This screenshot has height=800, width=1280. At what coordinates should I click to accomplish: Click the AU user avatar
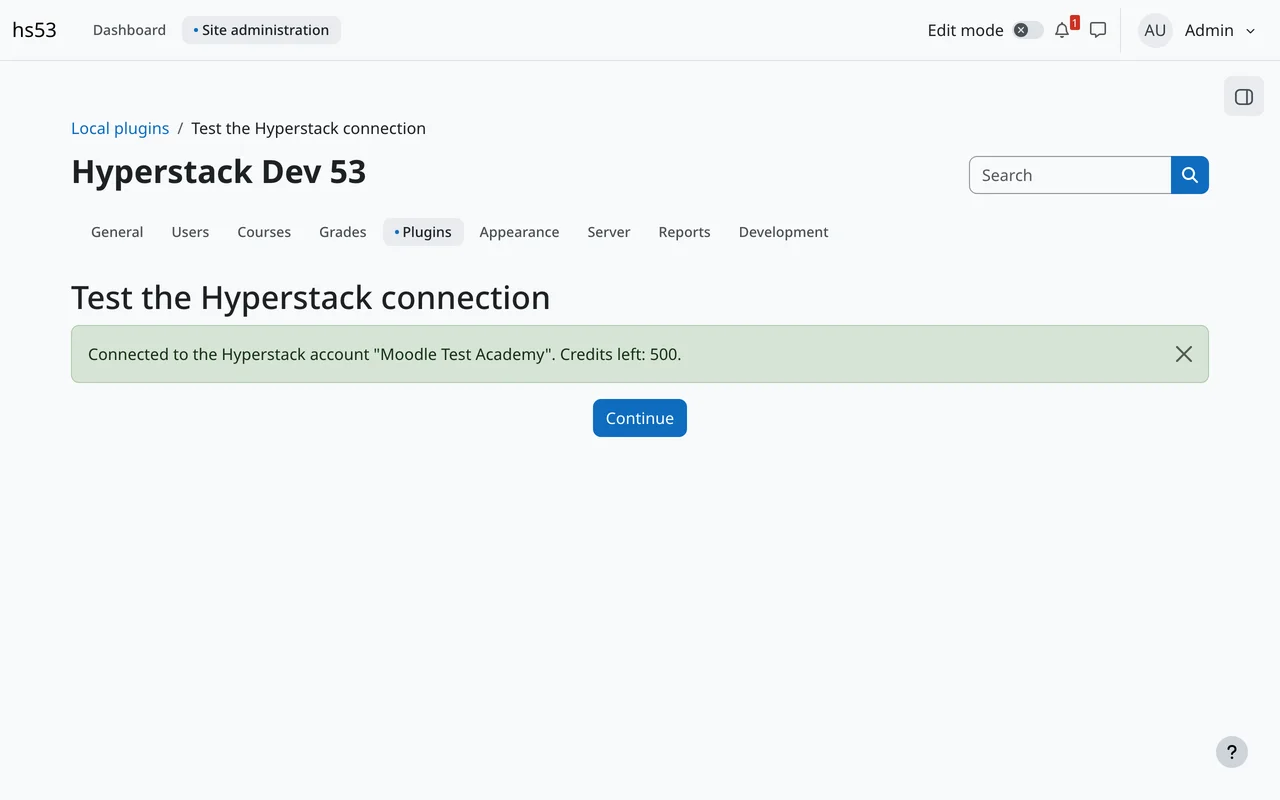click(x=1155, y=30)
